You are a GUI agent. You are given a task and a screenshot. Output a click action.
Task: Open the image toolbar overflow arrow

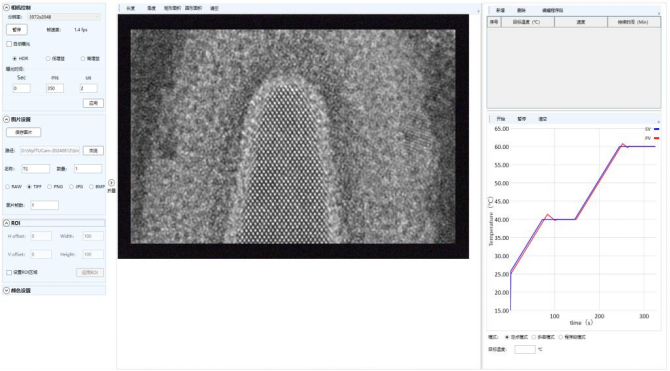coord(478,11)
